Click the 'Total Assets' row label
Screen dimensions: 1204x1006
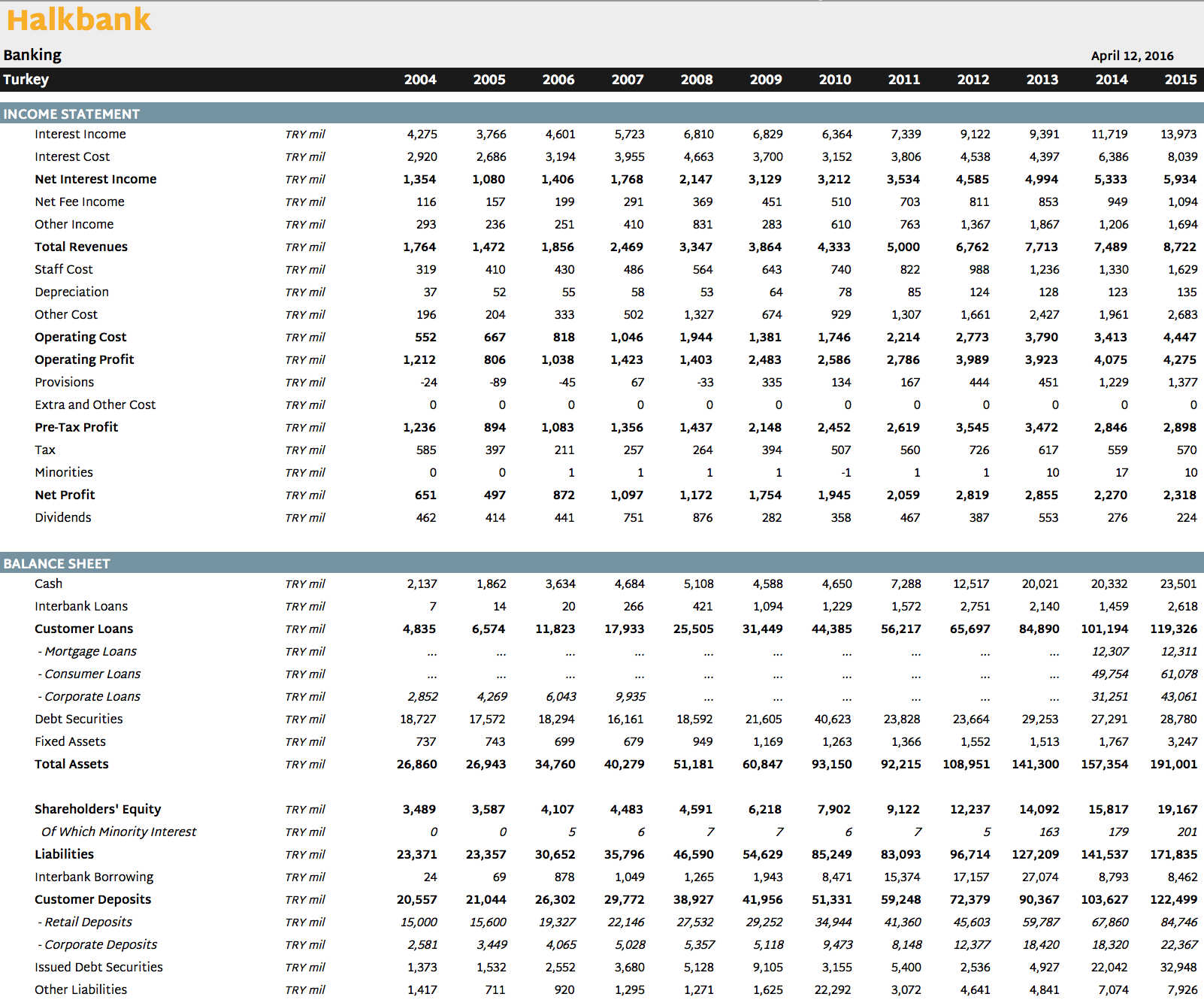tap(71, 765)
